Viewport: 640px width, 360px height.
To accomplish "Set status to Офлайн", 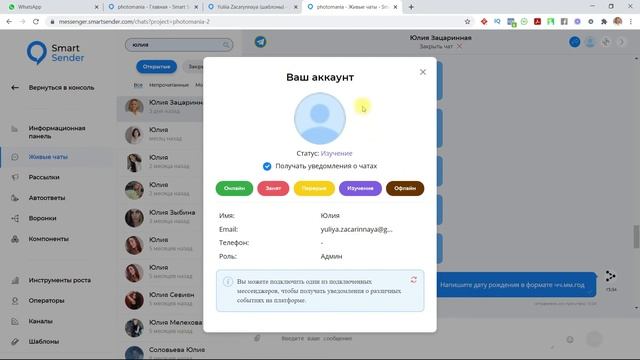I will coord(405,189).
